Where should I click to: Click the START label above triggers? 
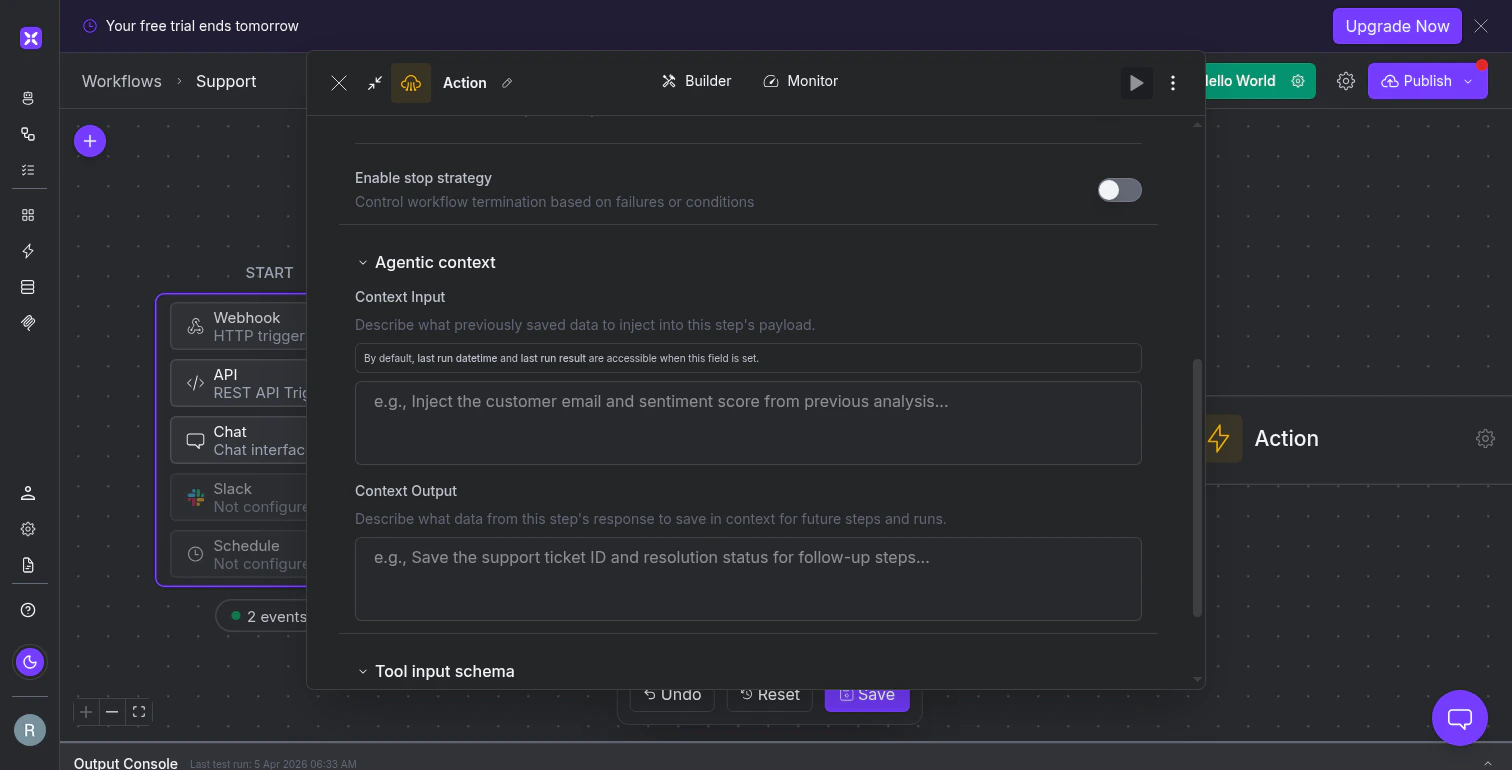click(x=269, y=273)
